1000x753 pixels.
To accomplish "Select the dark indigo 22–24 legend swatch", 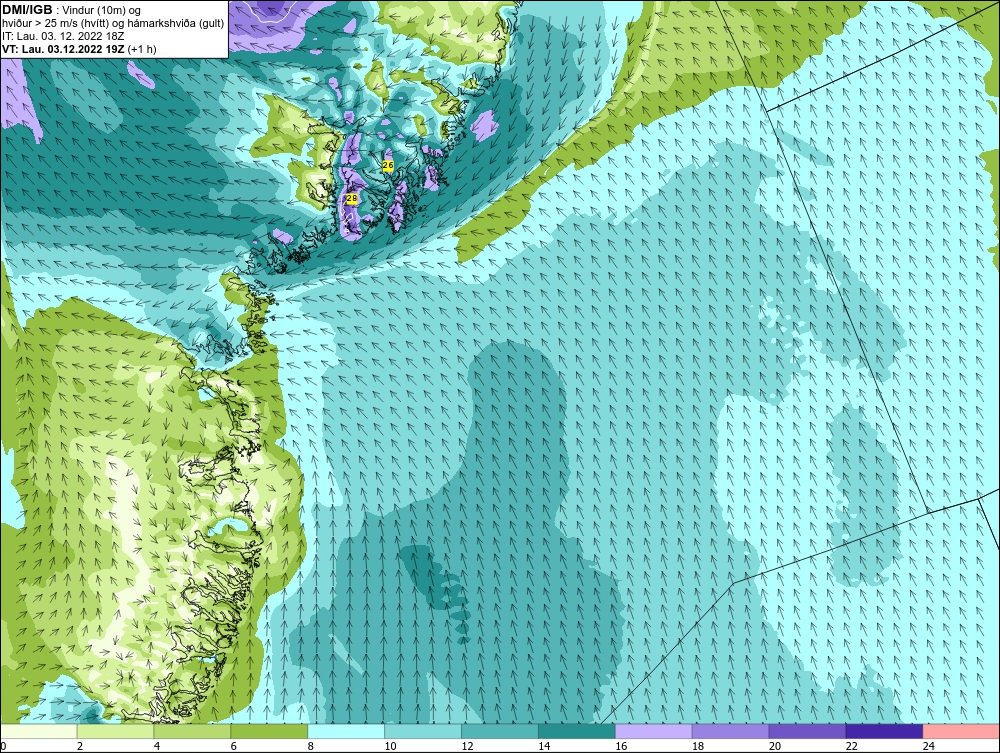I will (885, 731).
